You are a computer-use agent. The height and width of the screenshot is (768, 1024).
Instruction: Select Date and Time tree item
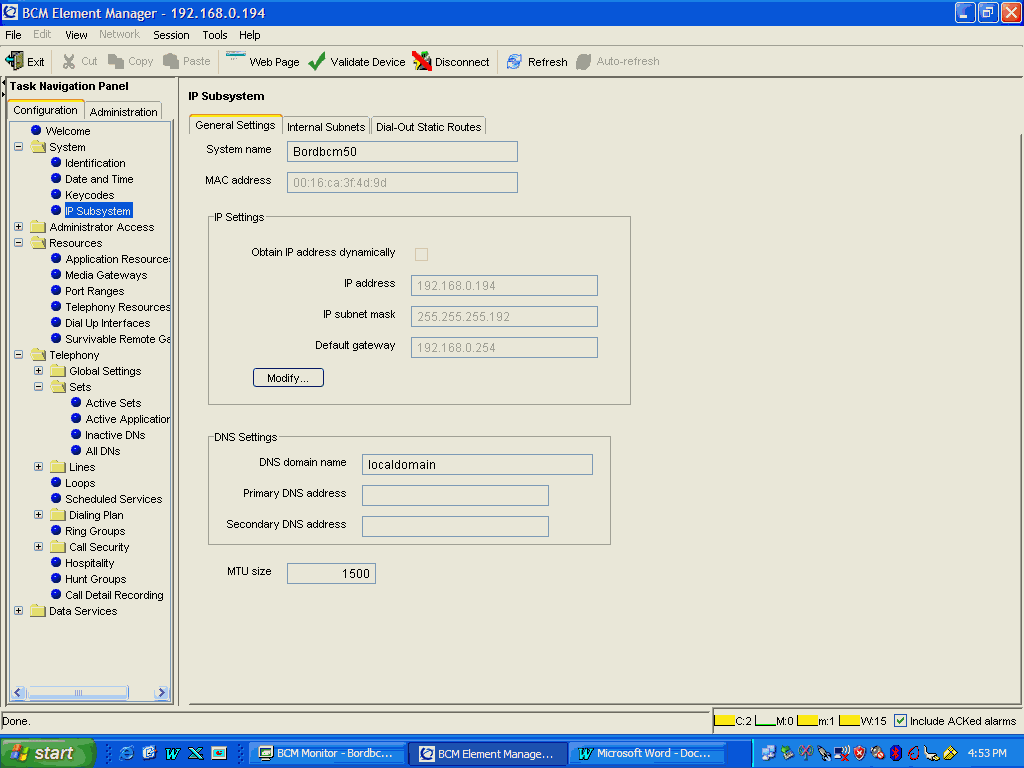click(x=99, y=179)
